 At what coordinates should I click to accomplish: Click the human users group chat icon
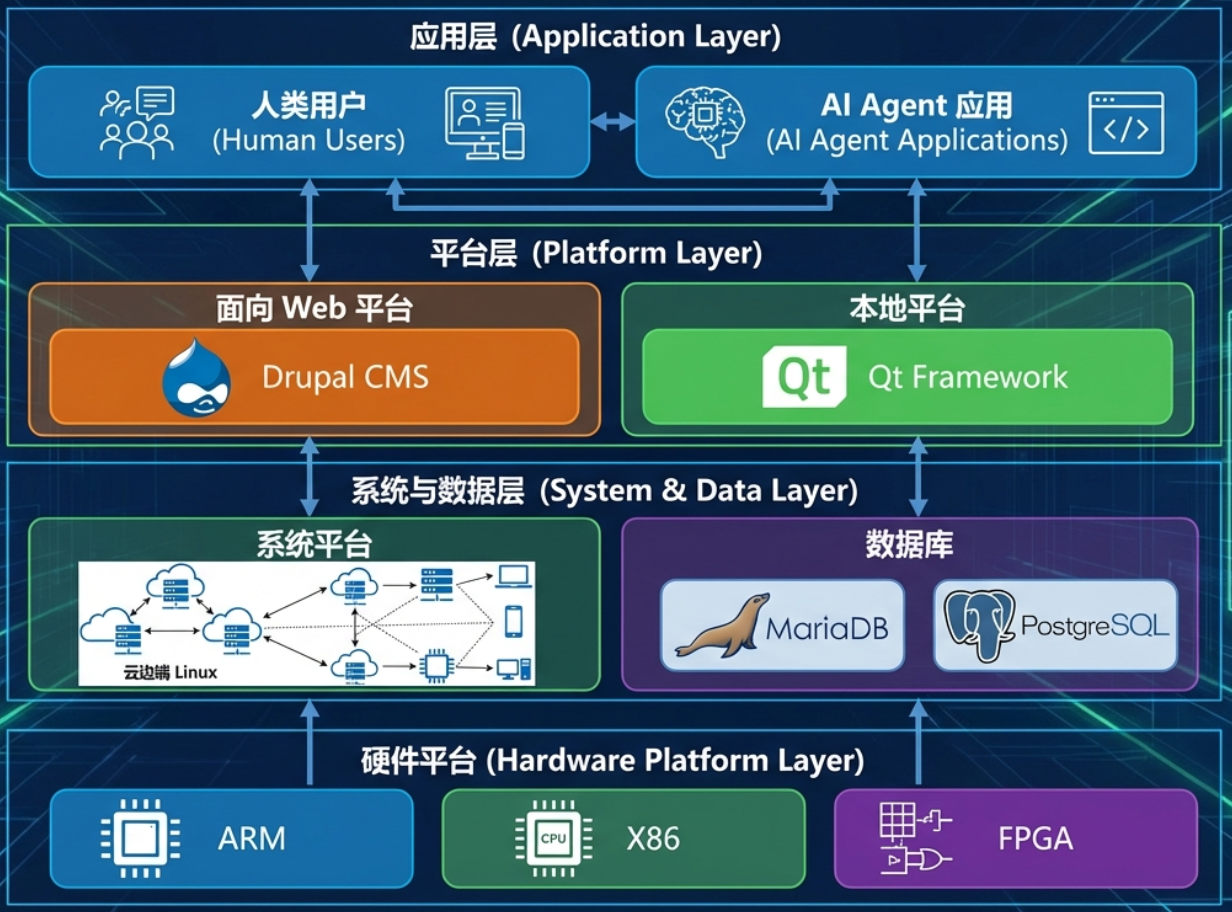pos(137,123)
